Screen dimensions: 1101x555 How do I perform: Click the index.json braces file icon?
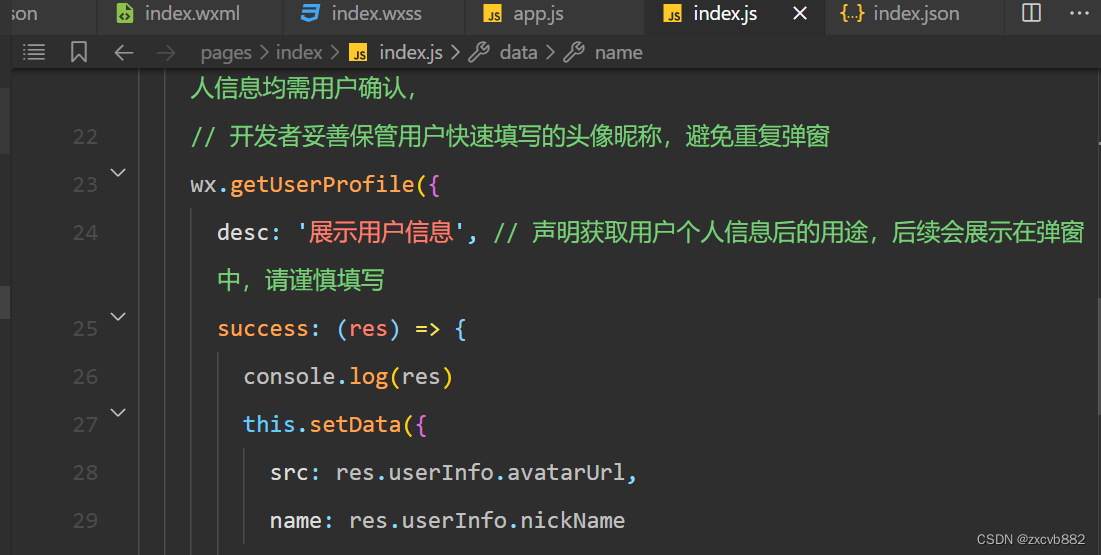point(852,13)
